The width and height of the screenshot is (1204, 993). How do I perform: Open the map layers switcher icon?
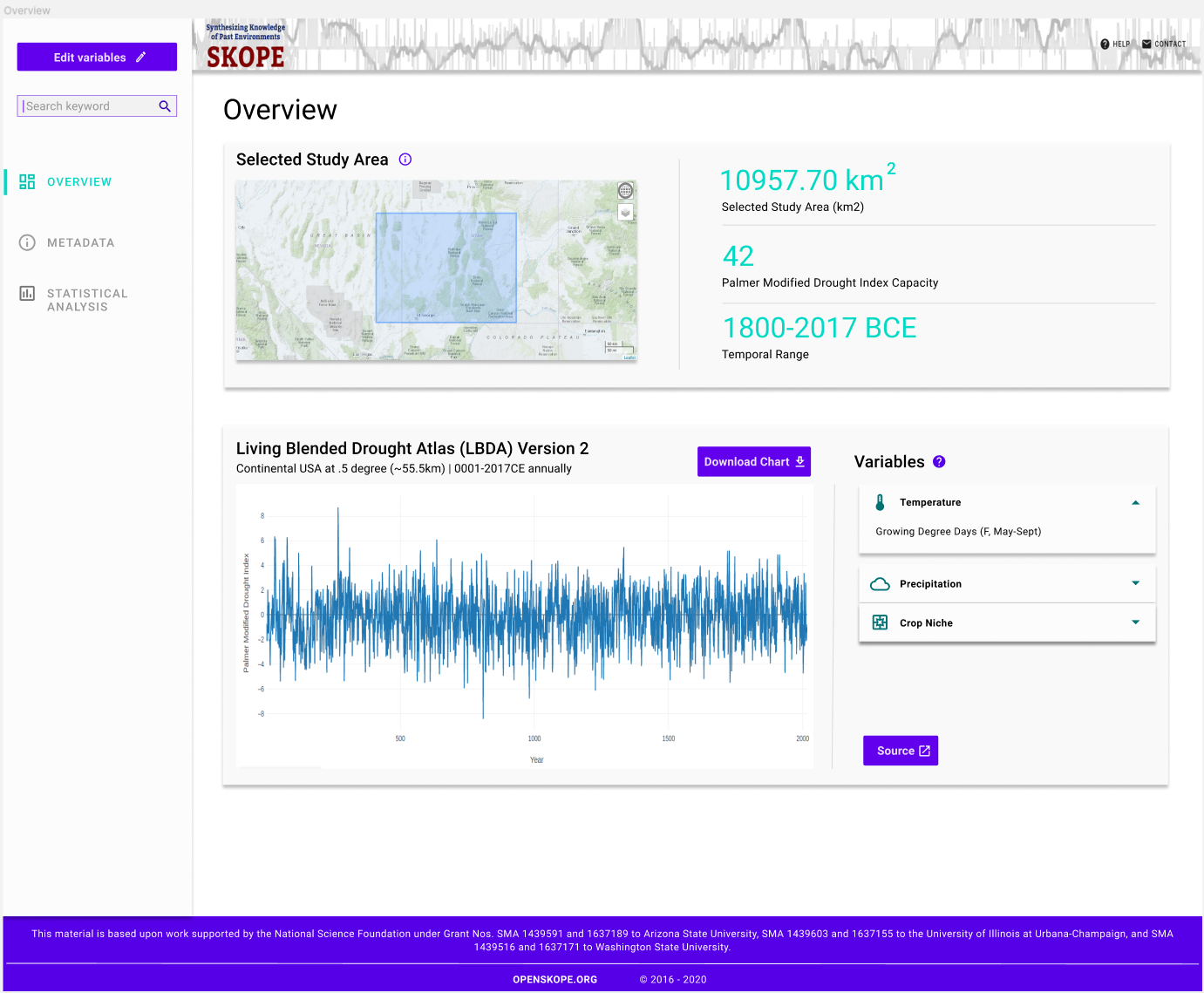click(x=625, y=211)
